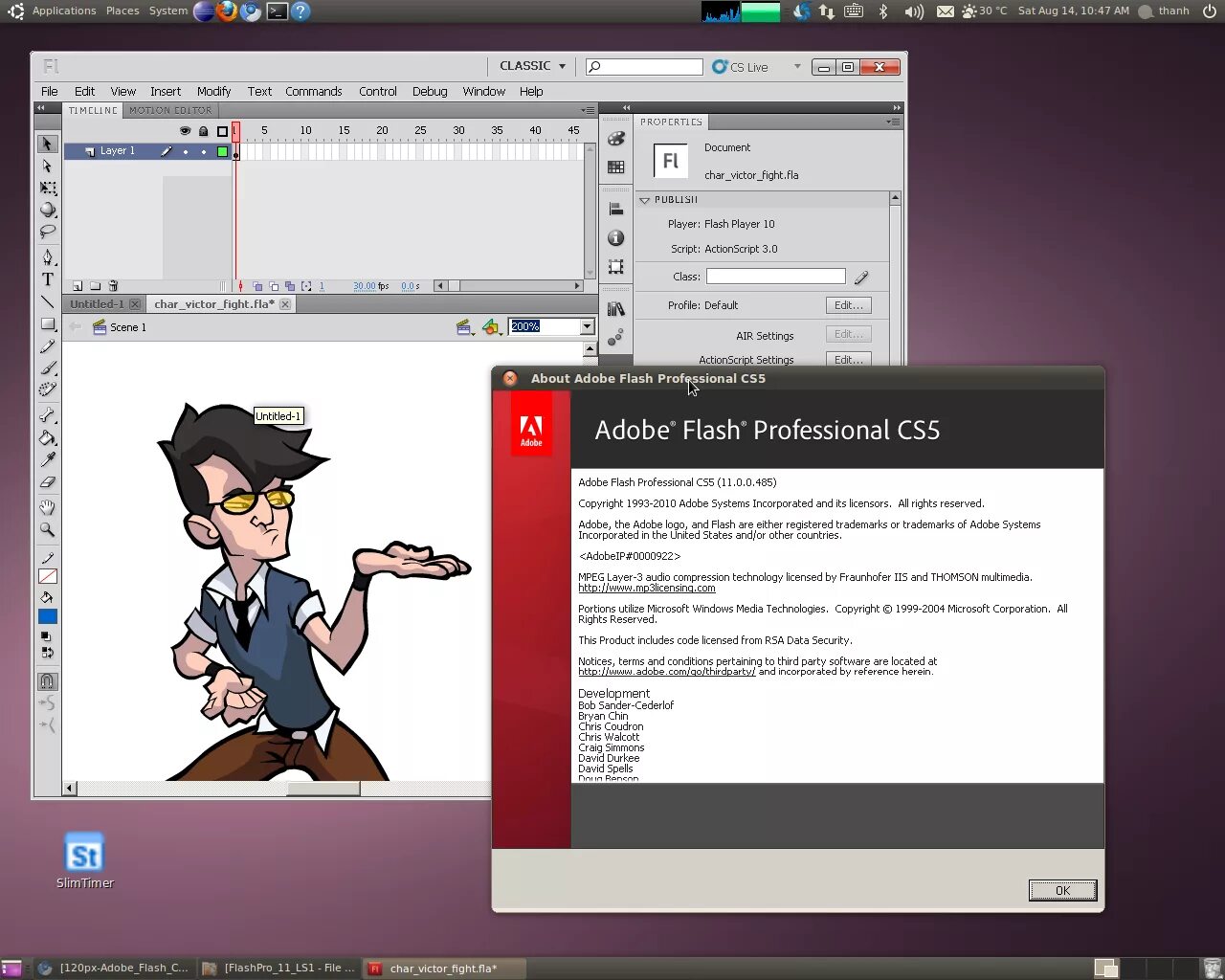The width and height of the screenshot is (1225, 980).
Task: Open the Timeline panel options menu
Action: (x=588, y=110)
